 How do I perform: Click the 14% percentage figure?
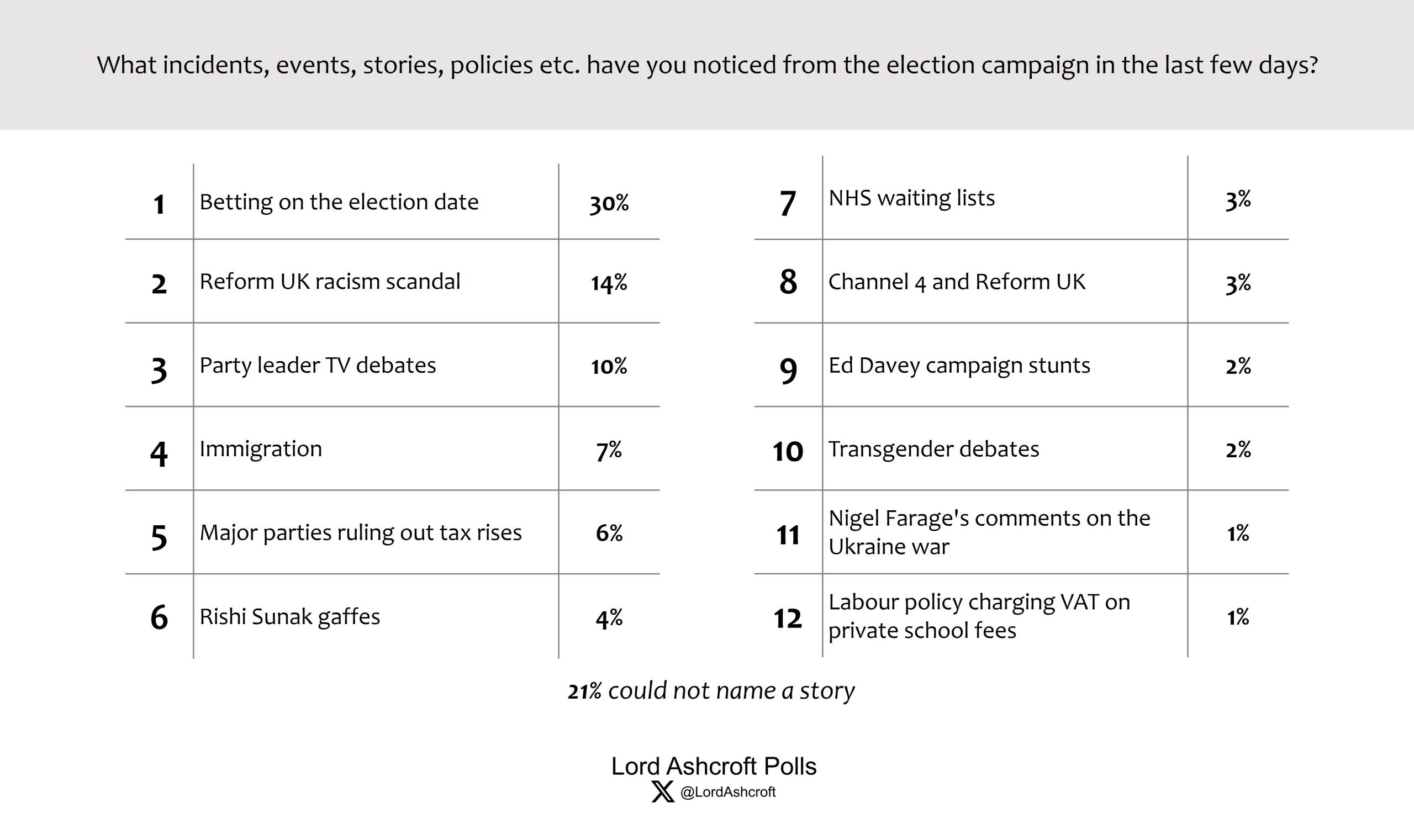tap(609, 282)
